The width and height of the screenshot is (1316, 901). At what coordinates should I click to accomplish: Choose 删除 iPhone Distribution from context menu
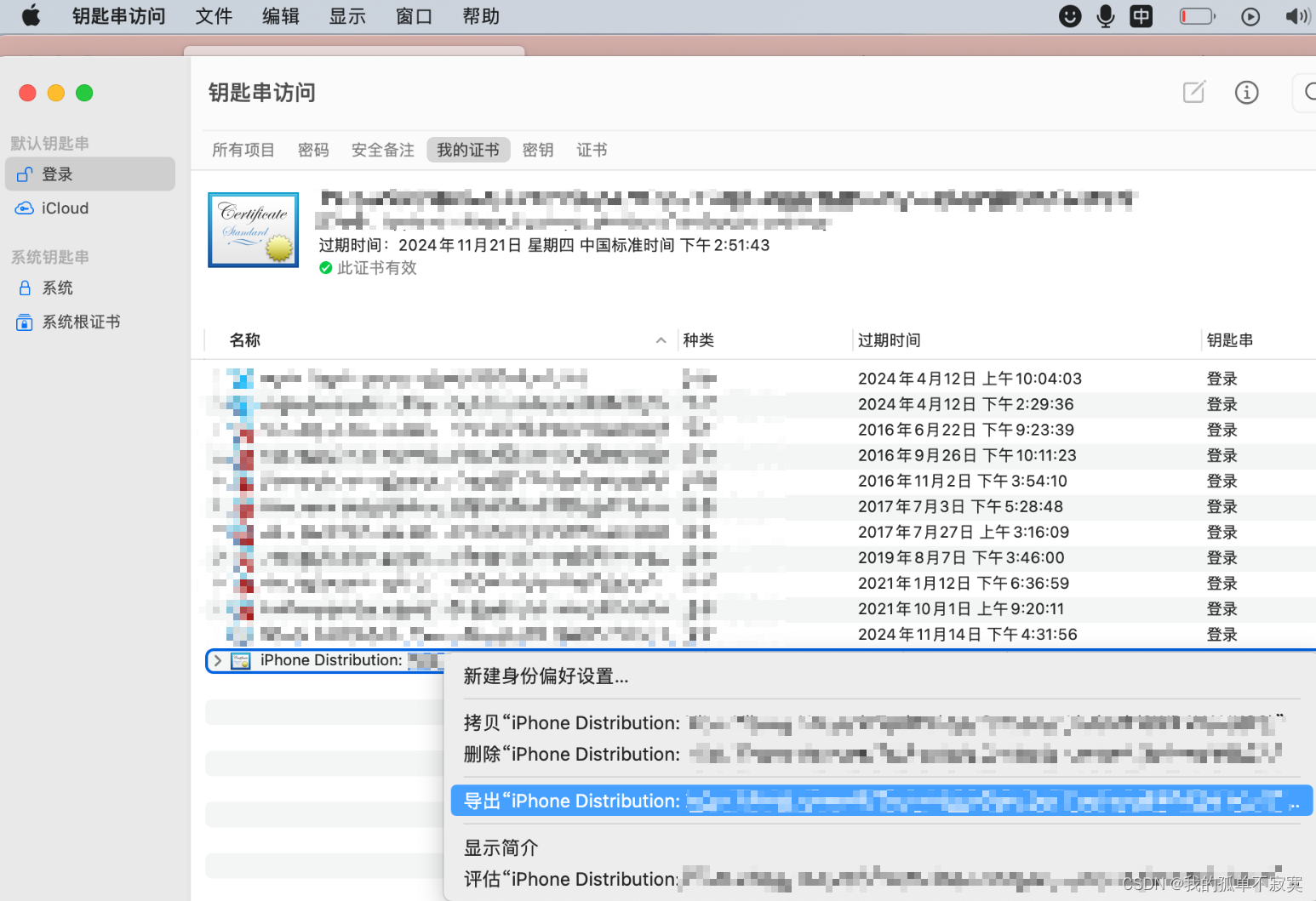tap(881, 755)
